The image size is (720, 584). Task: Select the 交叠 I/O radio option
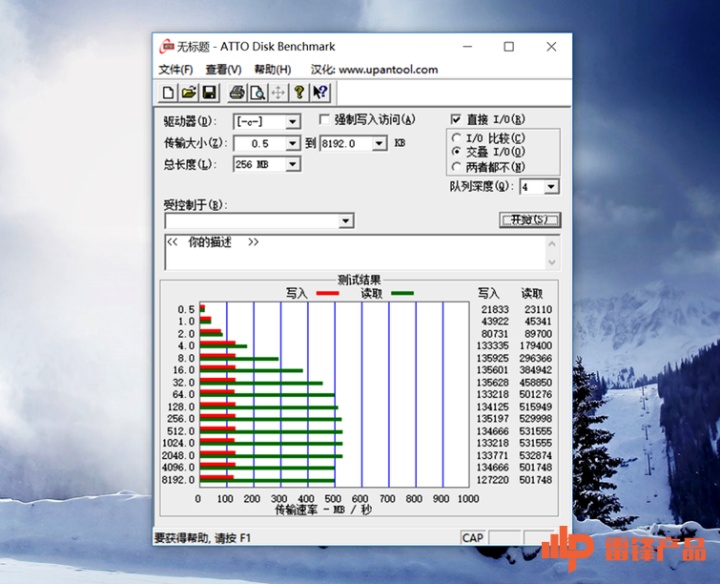pos(456,152)
